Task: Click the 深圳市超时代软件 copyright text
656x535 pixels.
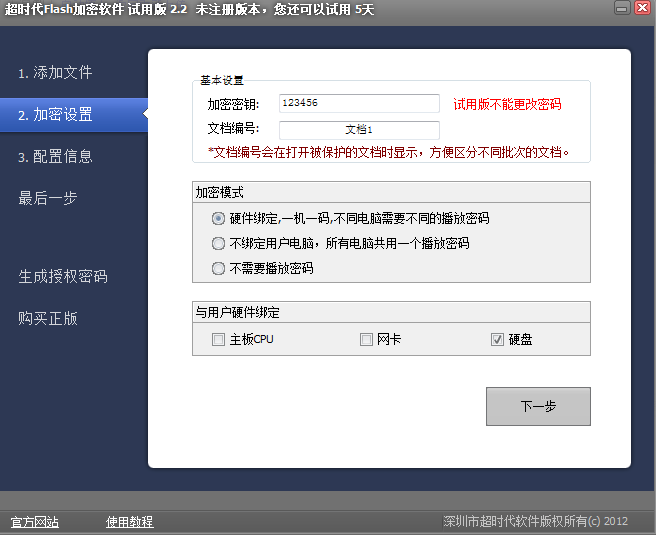Action: pos(535,522)
